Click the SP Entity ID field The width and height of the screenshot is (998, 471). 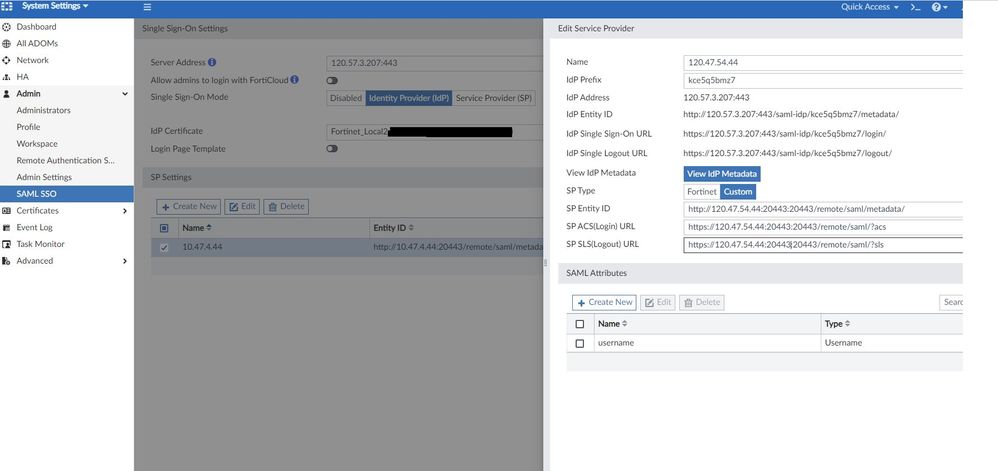(823, 209)
